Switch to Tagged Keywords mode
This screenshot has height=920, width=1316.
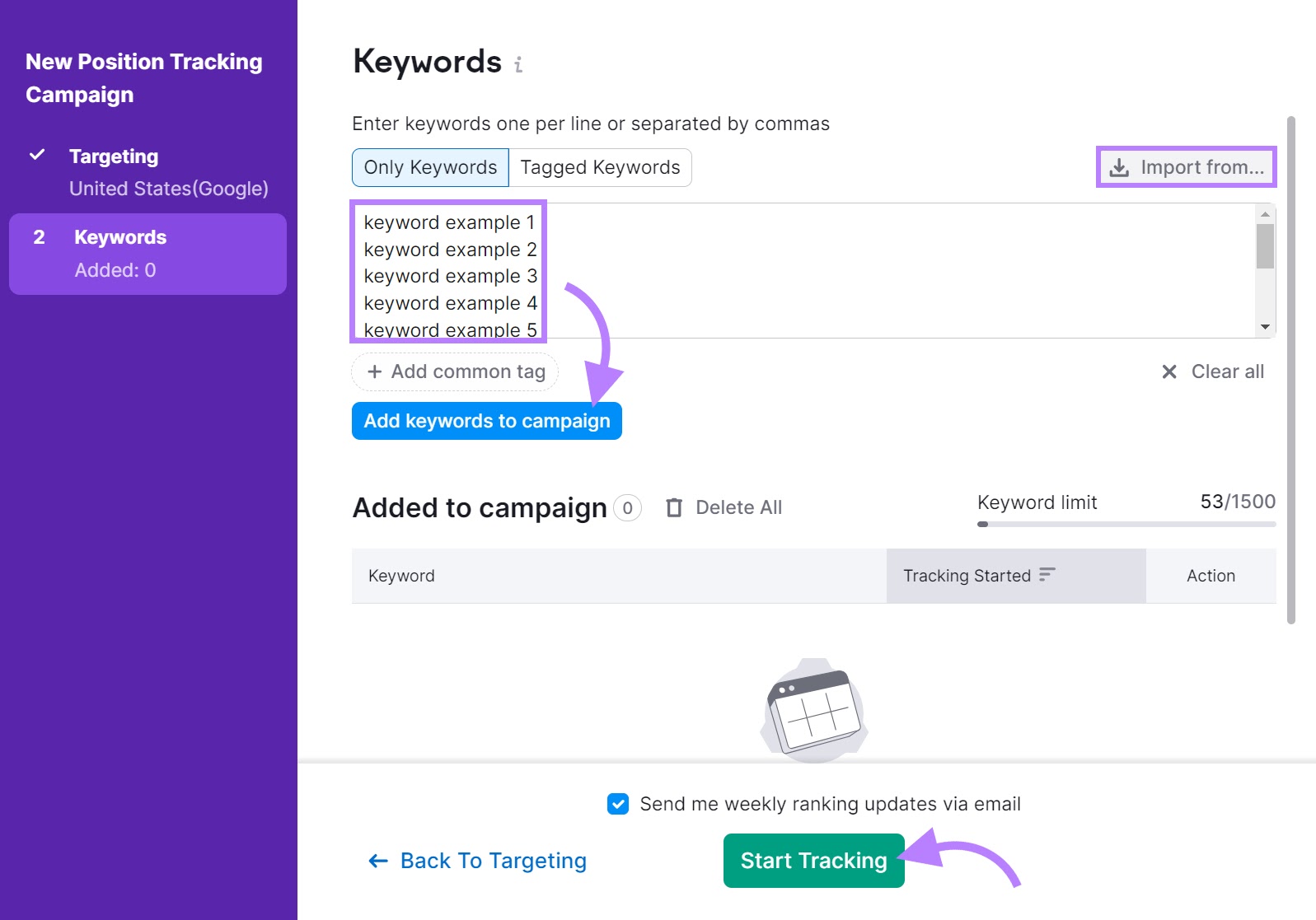(600, 166)
